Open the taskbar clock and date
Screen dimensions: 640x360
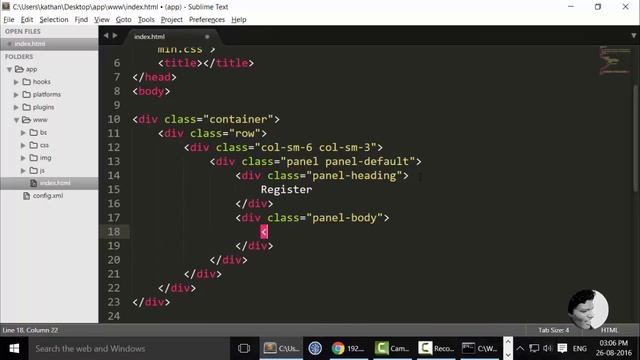coord(613,348)
